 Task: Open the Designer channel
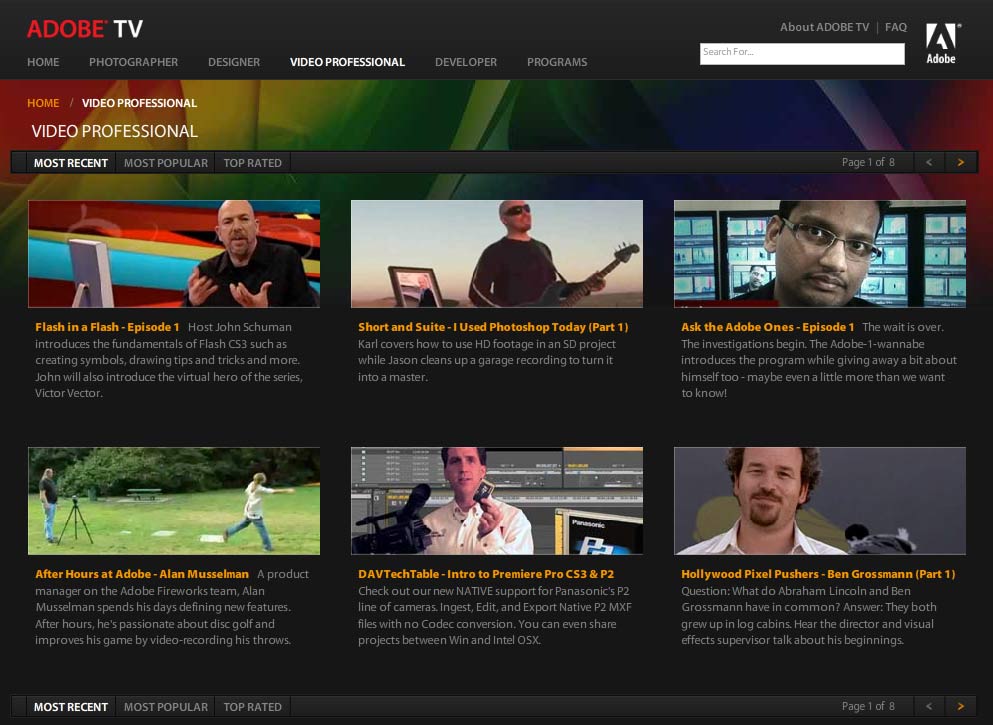pyautogui.click(x=234, y=62)
